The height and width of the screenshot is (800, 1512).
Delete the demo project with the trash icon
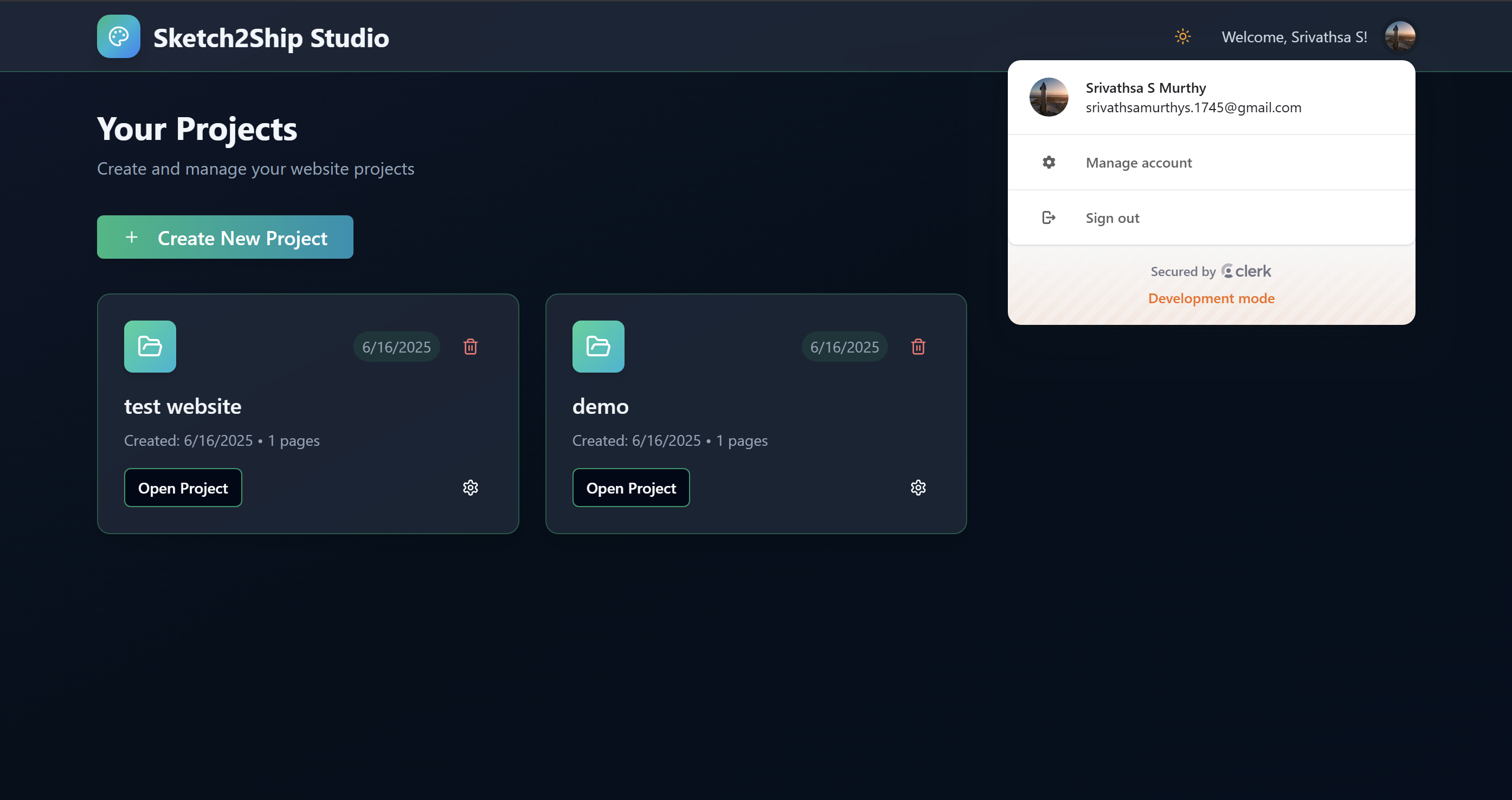coord(918,347)
